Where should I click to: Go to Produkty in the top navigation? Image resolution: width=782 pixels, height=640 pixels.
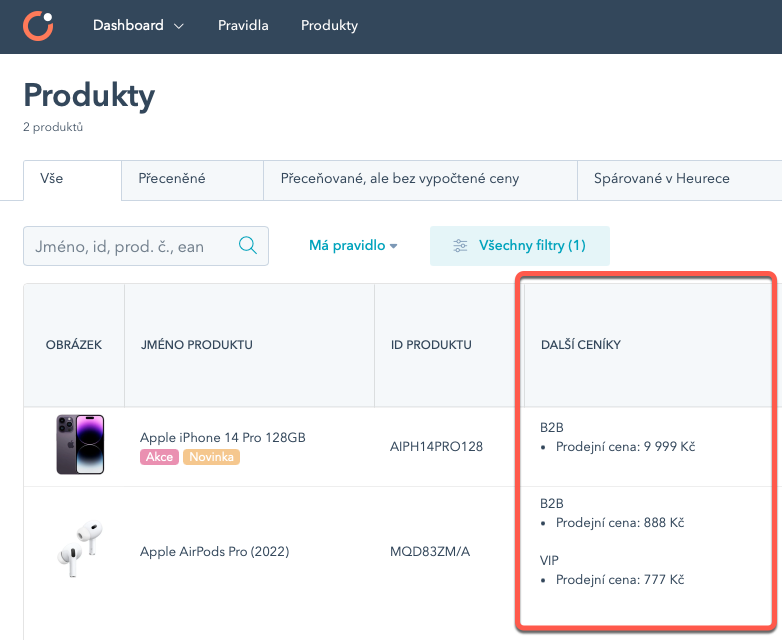[329, 26]
